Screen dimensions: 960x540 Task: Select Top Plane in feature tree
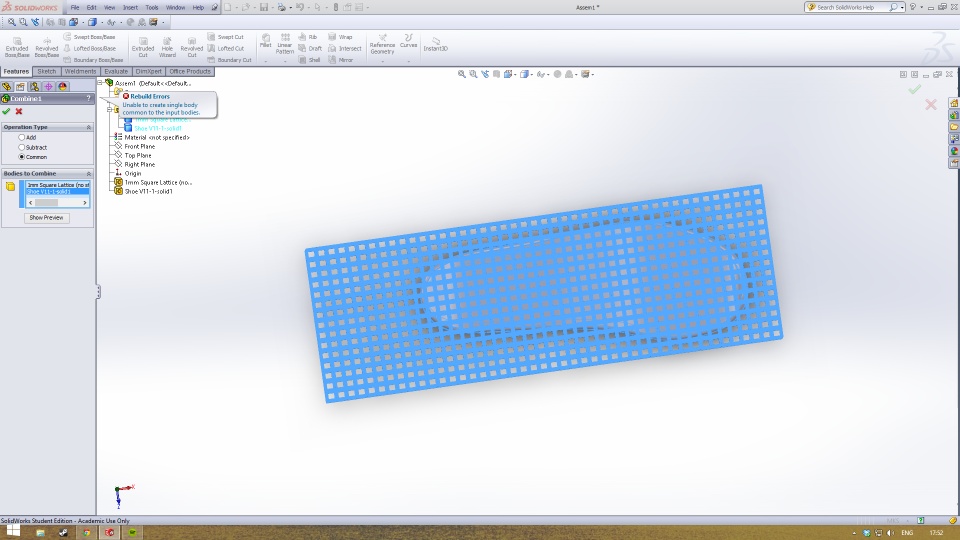(x=138, y=156)
